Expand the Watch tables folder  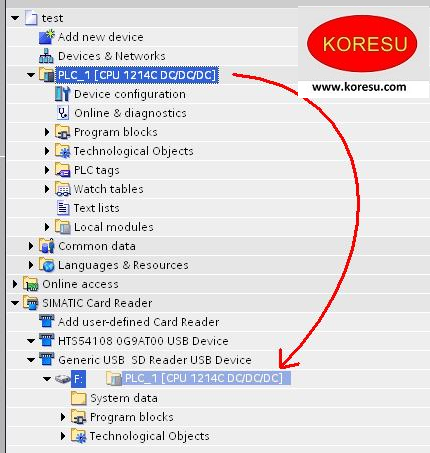coord(47,189)
